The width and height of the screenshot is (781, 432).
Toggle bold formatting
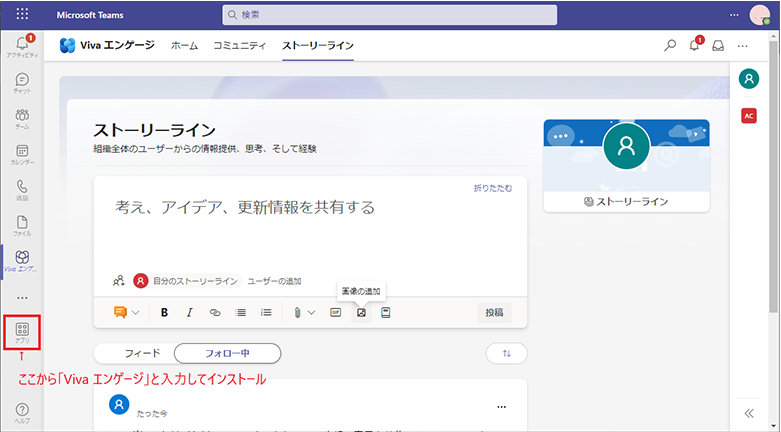(164, 312)
